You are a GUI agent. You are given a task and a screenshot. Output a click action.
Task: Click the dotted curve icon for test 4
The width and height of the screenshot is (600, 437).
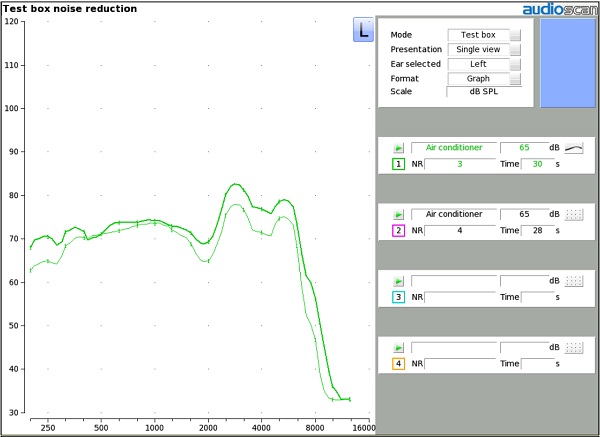574,347
